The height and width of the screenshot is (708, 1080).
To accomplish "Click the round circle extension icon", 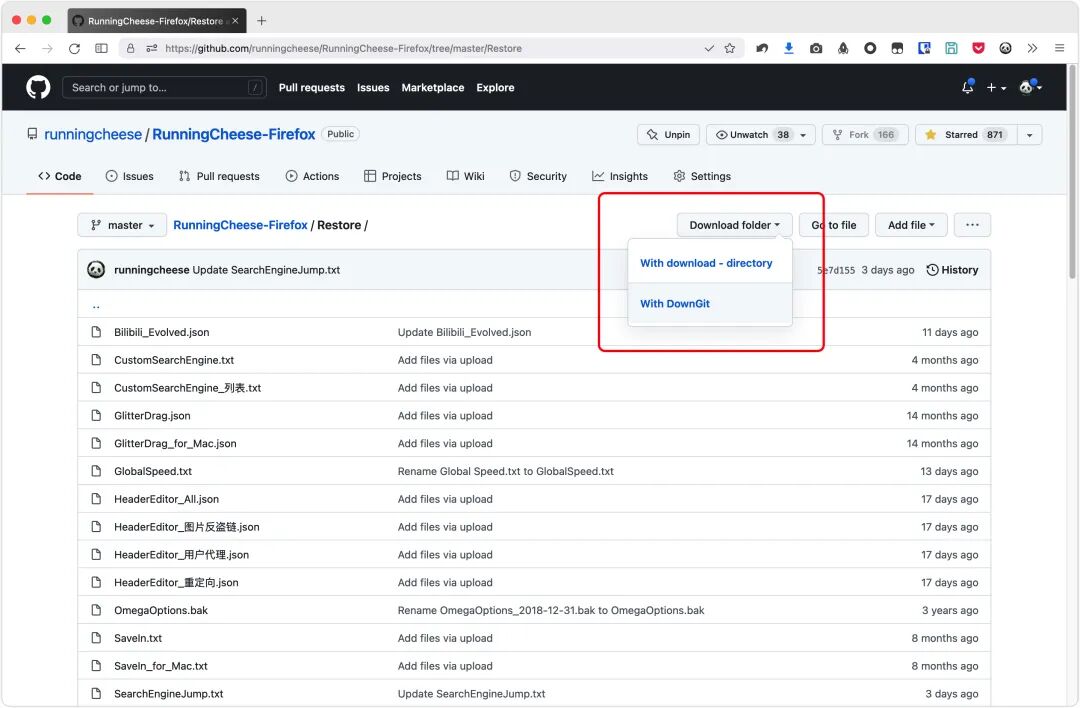I will [870, 48].
